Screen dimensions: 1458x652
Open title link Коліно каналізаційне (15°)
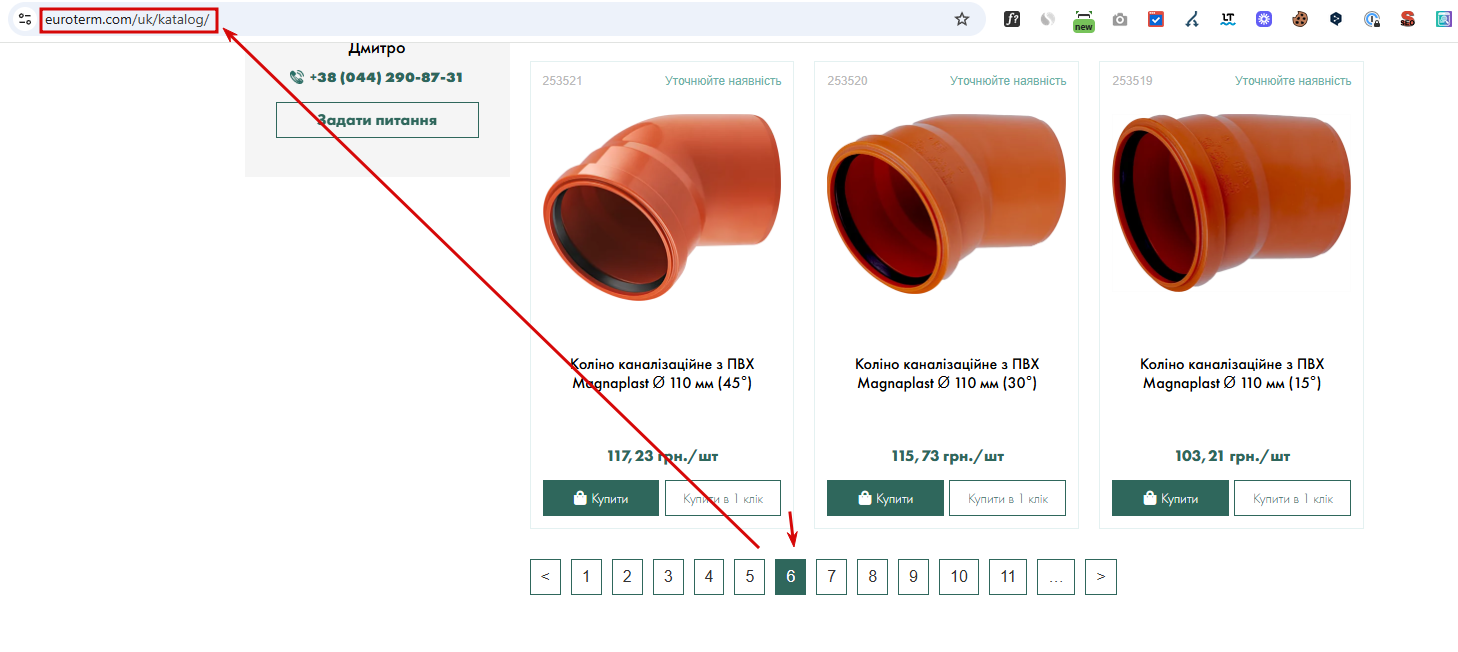pos(1232,374)
